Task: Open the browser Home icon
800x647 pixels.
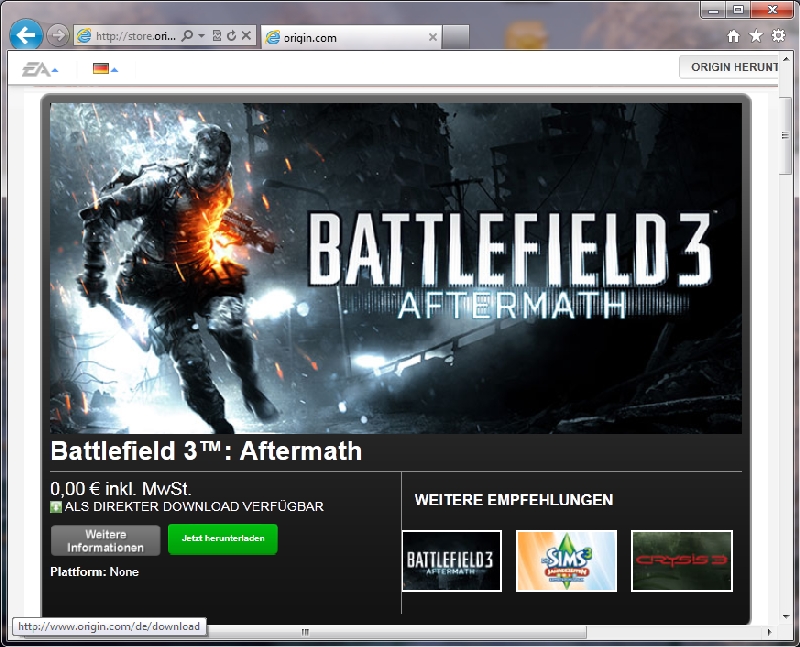Action: tap(734, 36)
